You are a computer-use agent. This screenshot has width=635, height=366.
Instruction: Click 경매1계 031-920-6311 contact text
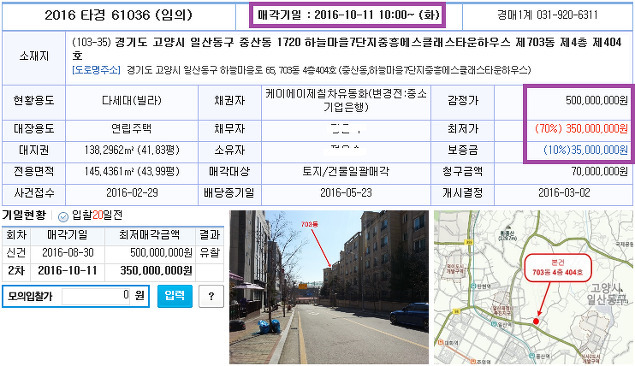tap(548, 15)
